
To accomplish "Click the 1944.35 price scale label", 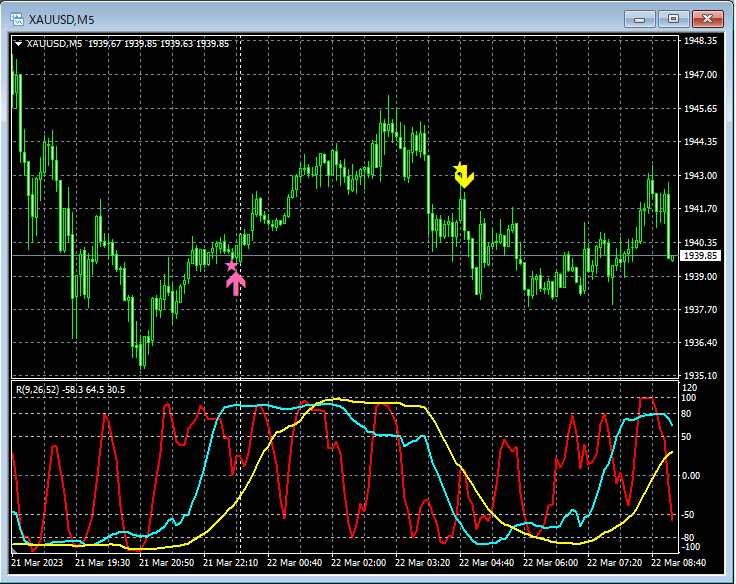I will [700, 141].
